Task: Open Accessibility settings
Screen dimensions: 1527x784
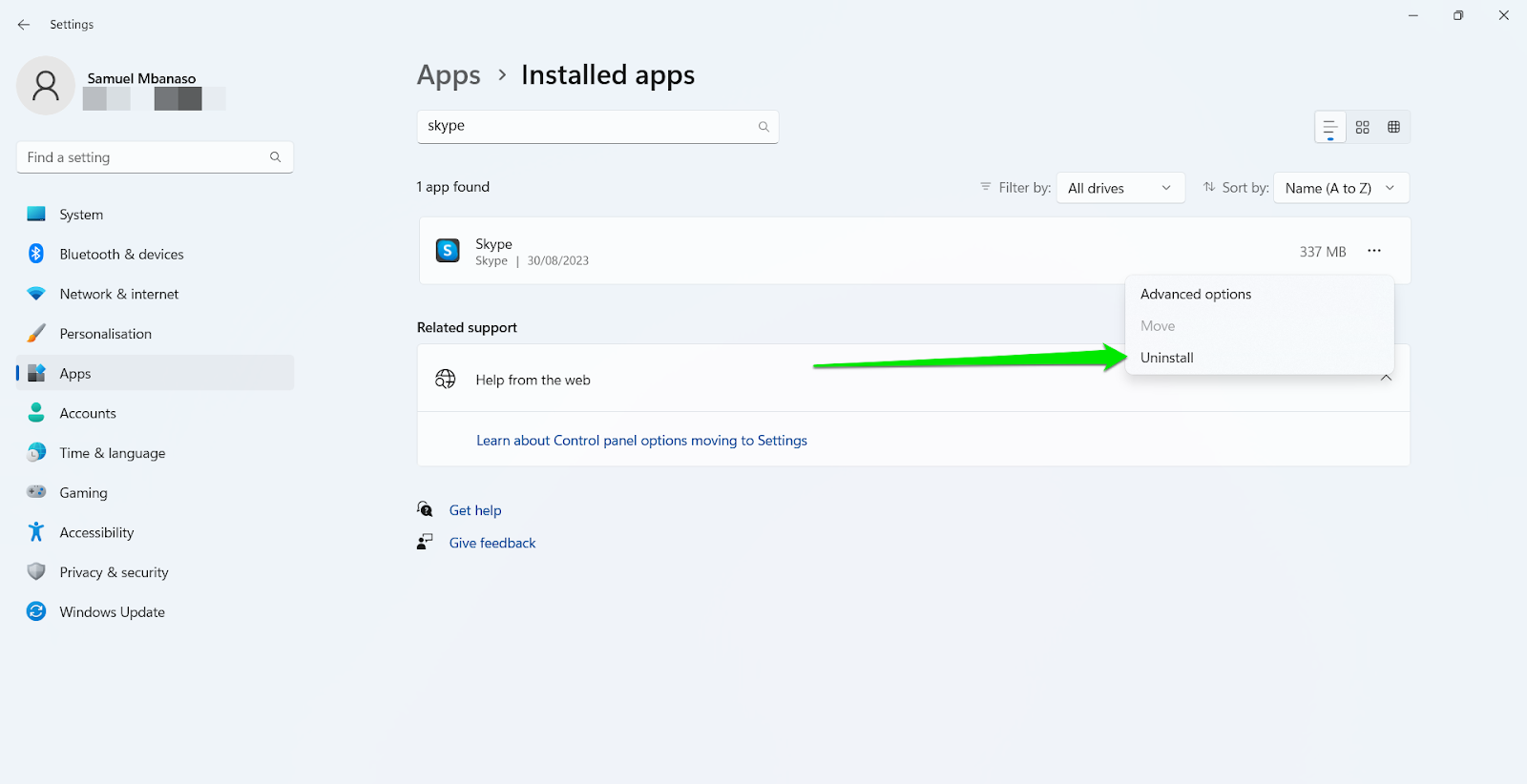Action: tap(155, 532)
